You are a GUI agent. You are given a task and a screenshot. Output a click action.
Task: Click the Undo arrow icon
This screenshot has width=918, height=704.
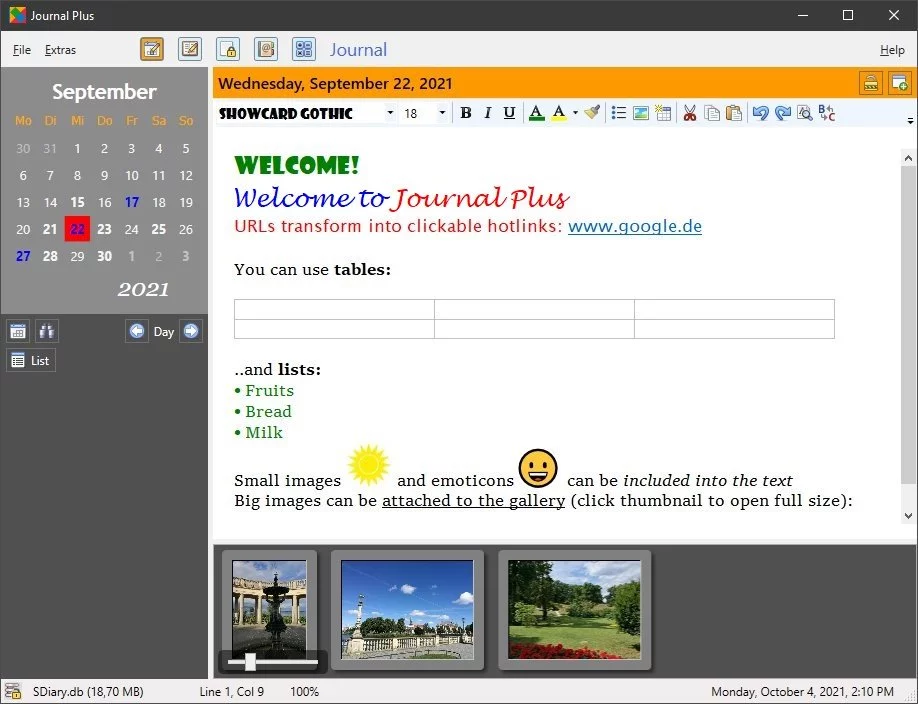click(760, 113)
